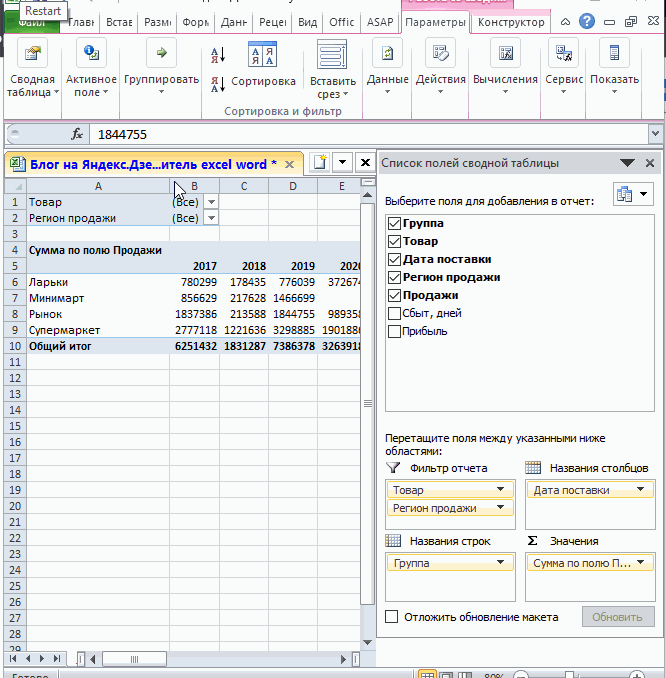Click the 2018 column header cell
666x678 pixels.
click(x=244, y=266)
